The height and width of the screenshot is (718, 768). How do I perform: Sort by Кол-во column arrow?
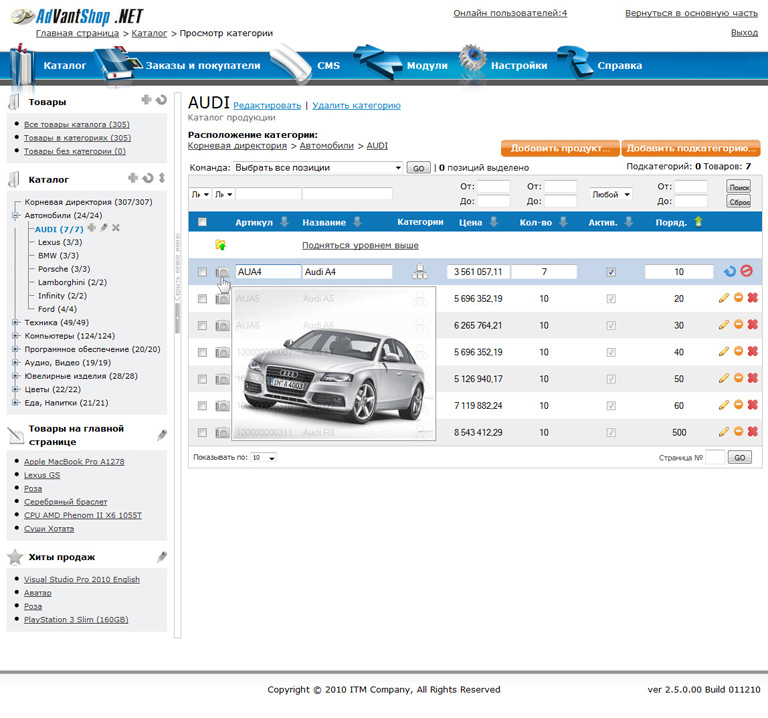564,222
